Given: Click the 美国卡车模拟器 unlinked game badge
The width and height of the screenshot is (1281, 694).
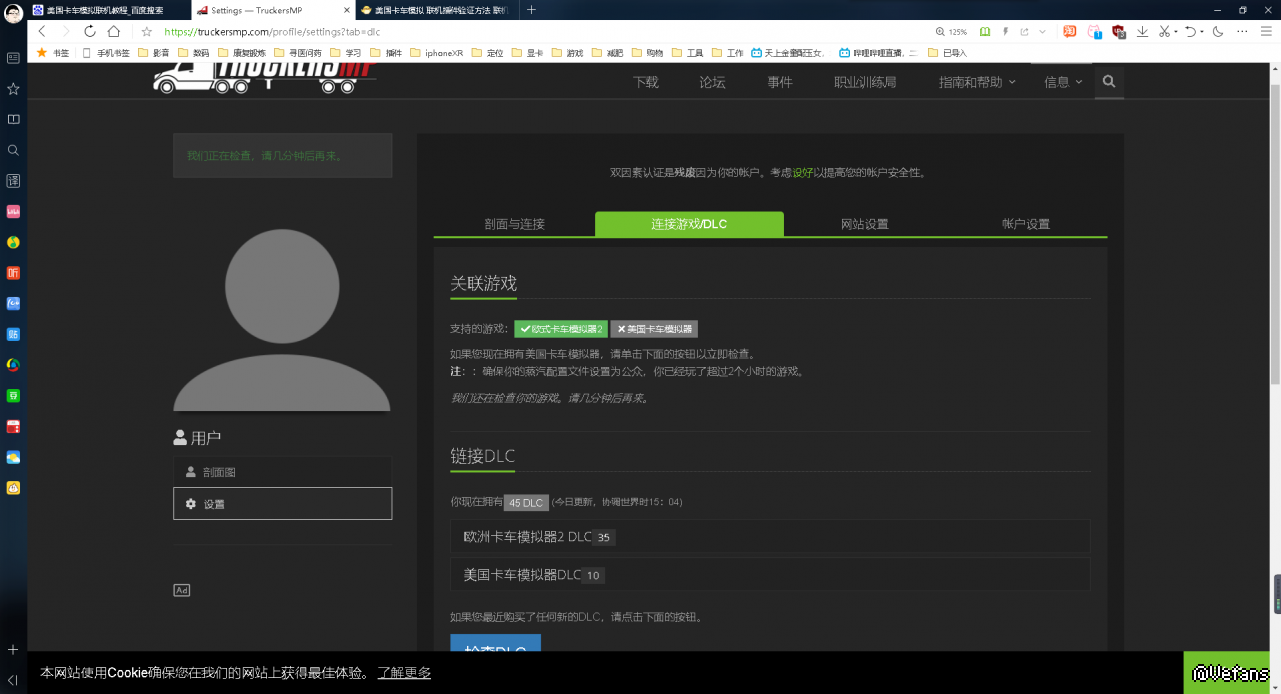Looking at the screenshot, I should click(x=654, y=329).
